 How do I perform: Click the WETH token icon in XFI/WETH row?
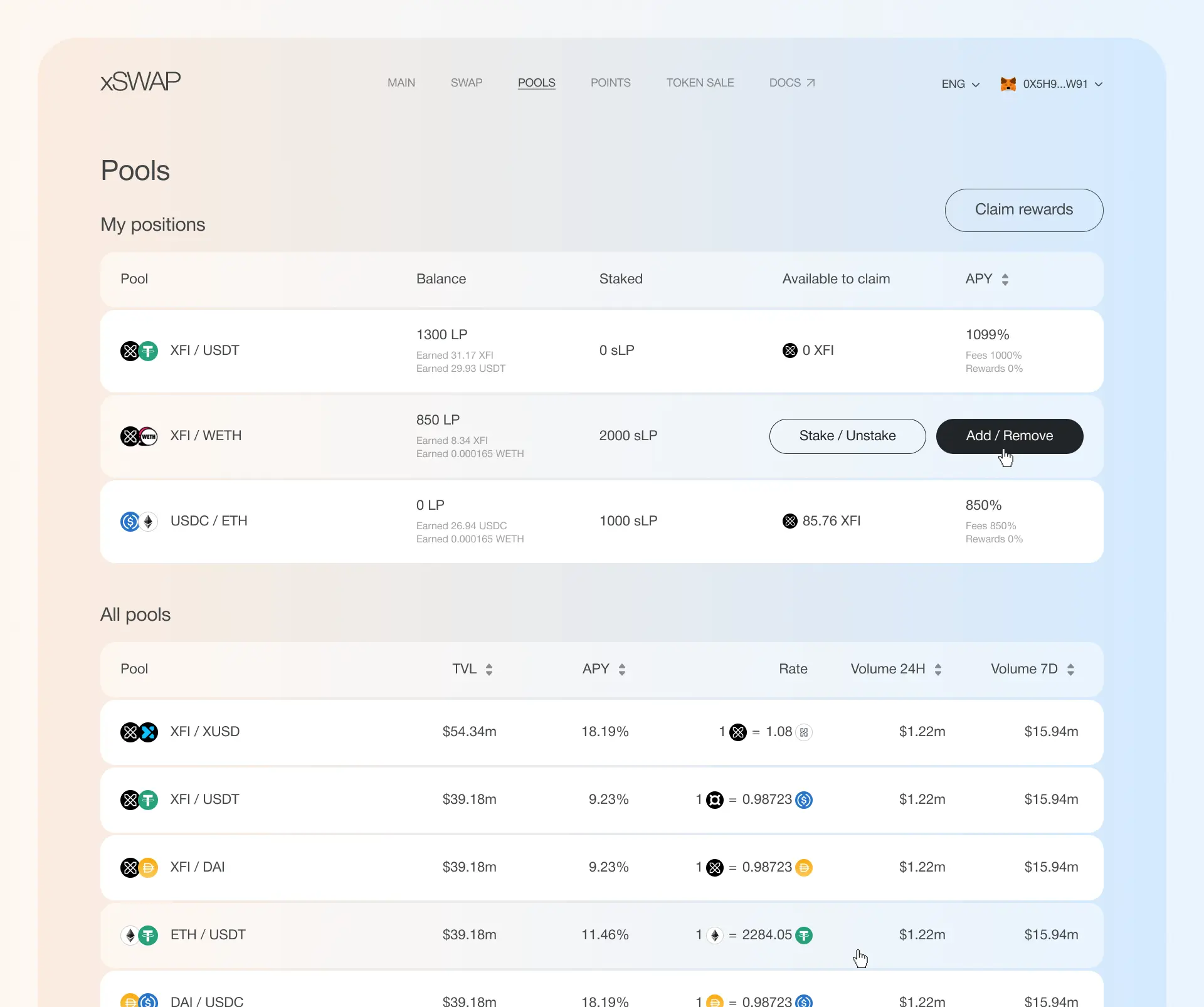tap(148, 436)
